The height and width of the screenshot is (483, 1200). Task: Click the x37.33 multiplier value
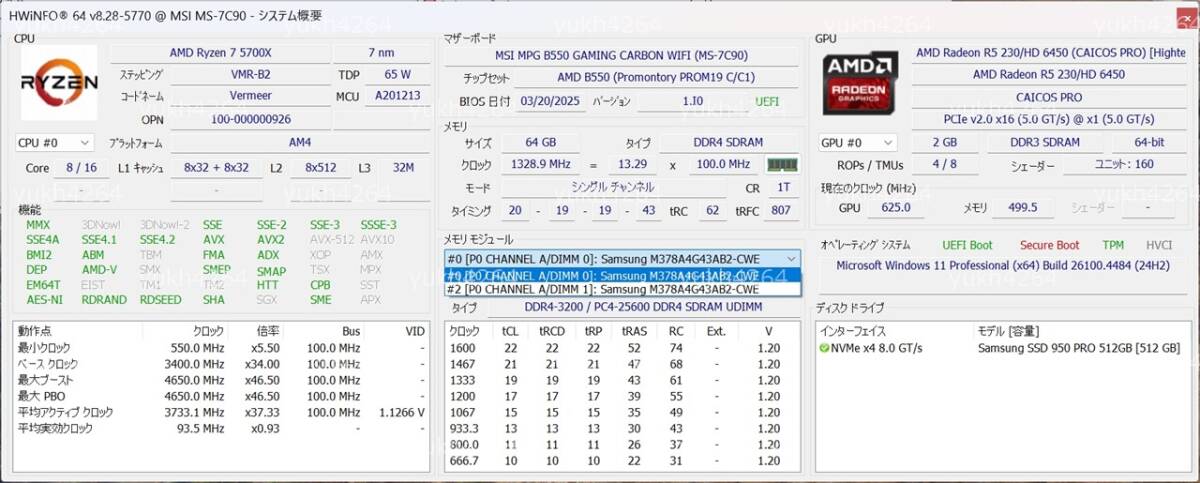(x=262, y=412)
